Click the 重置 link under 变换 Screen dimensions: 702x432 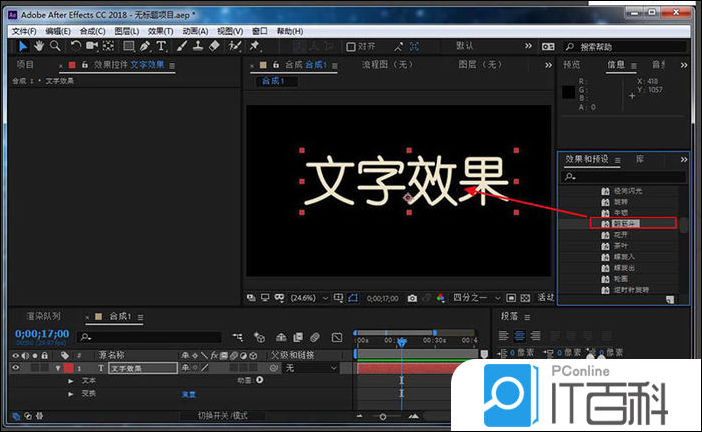click(x=187, y=393)
